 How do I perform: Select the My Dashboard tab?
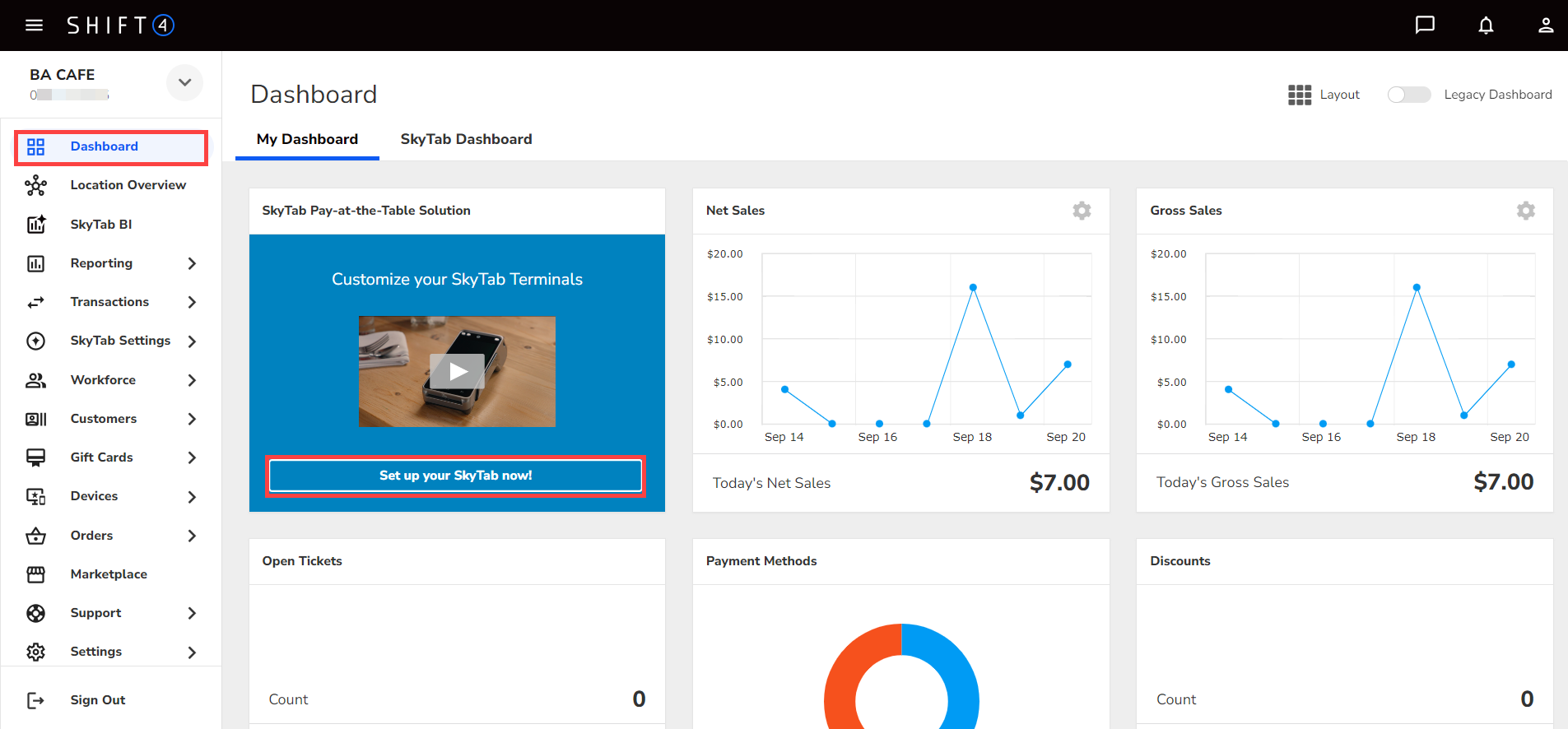(307, 139)
